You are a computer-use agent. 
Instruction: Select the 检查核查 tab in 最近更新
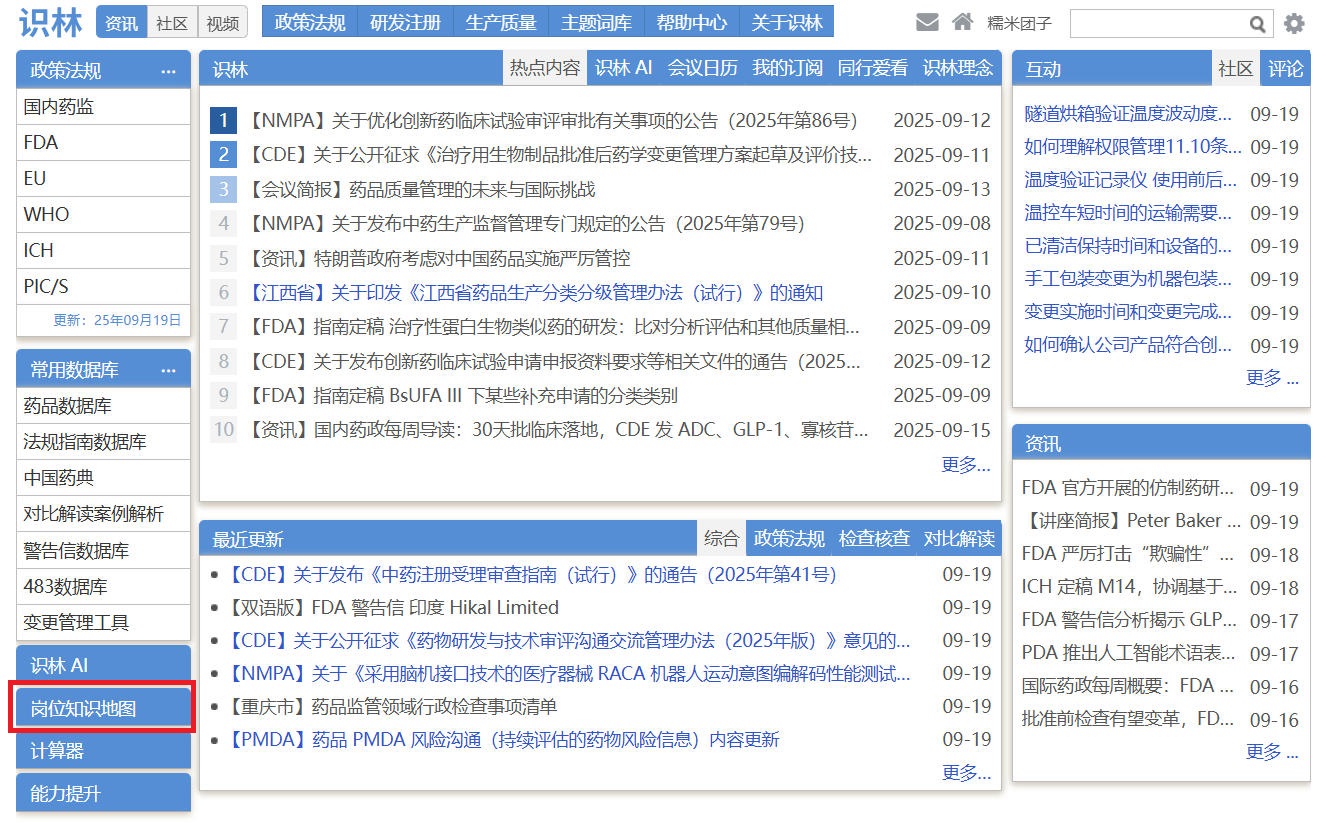coord(874,539)
